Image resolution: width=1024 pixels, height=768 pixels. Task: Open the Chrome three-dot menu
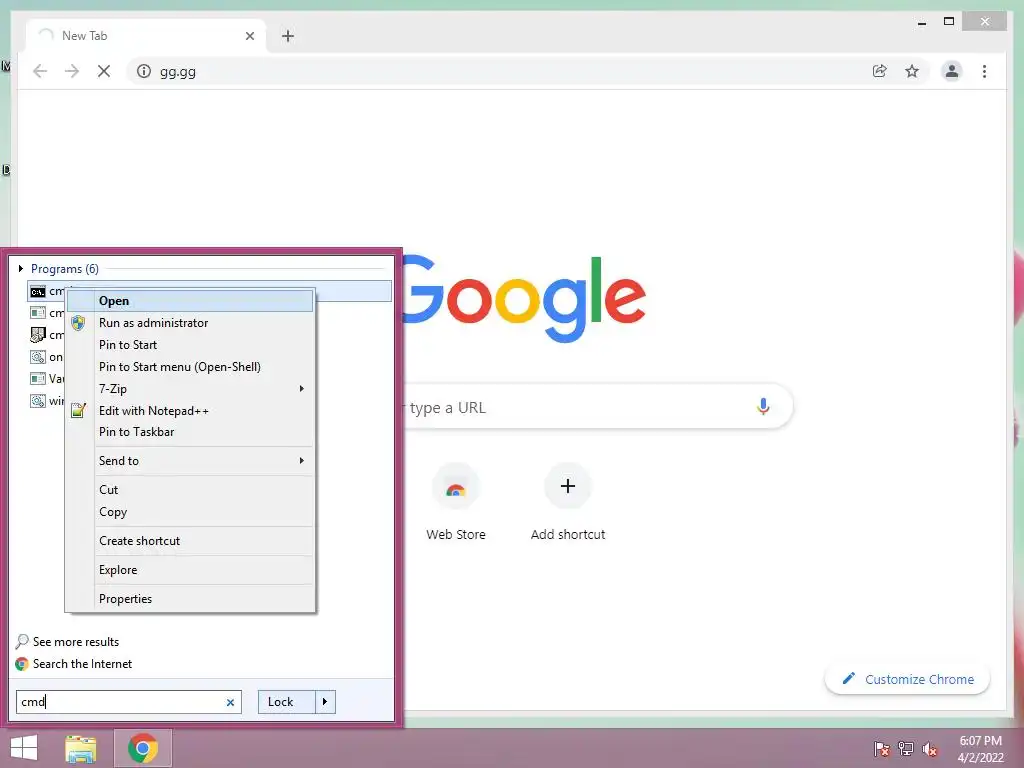[x=984, y=71]
